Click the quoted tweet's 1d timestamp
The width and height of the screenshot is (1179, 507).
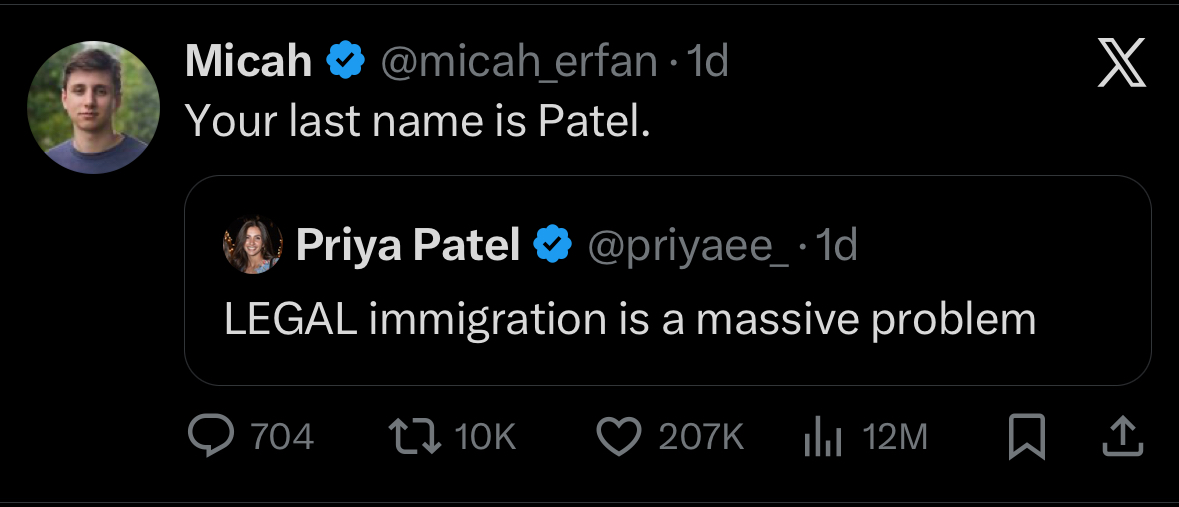click(838, 244)
